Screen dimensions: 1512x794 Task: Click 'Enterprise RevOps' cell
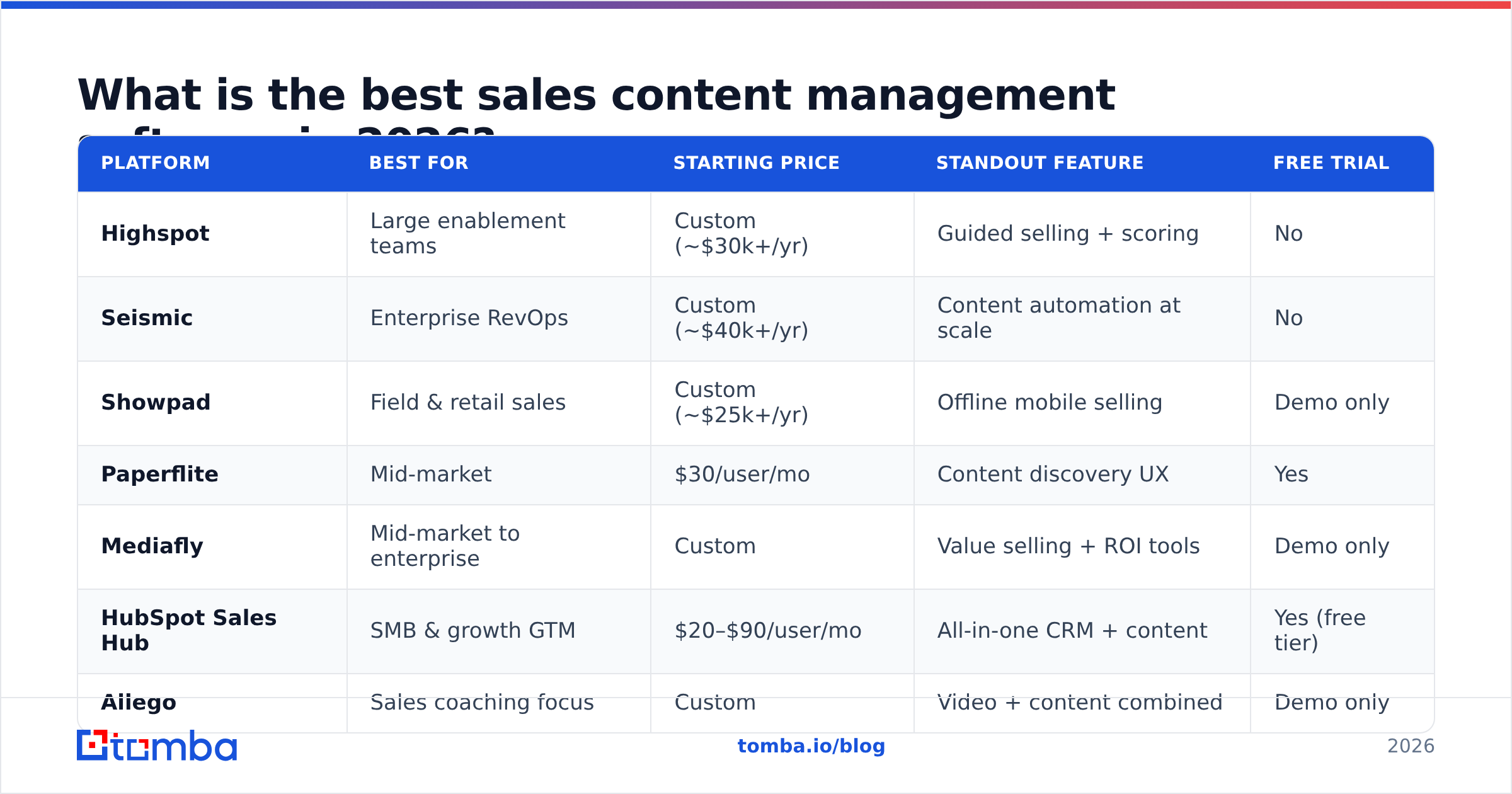click(x=499, y=319)
